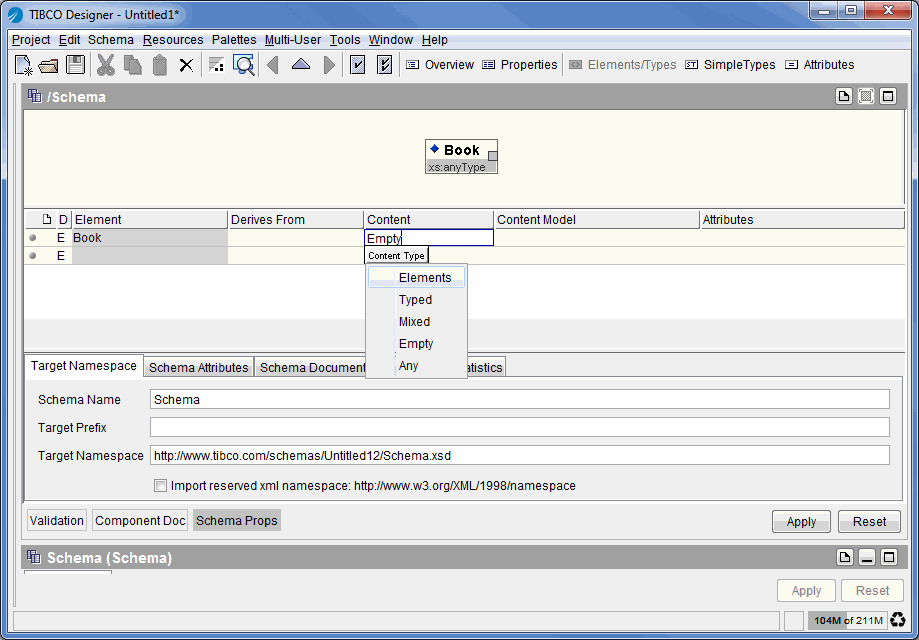
Task: Select Elements from Content Type dropdown
Action: 424,278
